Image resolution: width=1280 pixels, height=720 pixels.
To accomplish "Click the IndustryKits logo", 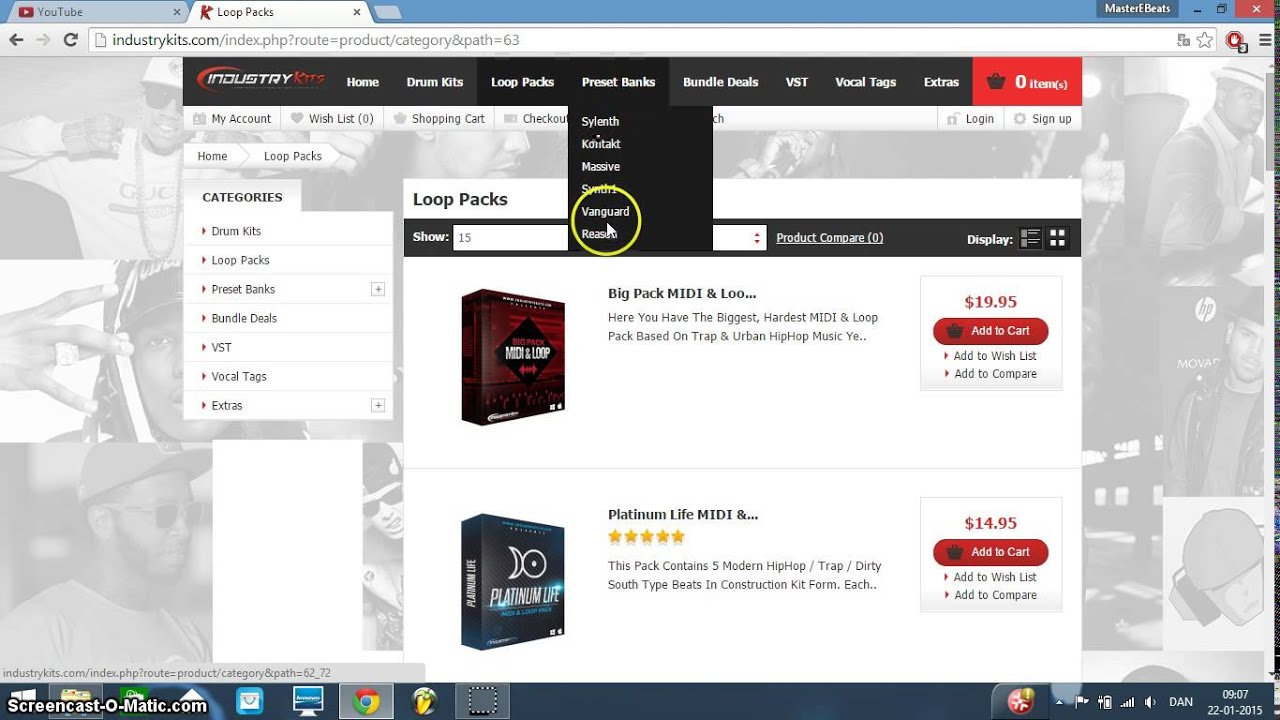I will coord(261,79).
